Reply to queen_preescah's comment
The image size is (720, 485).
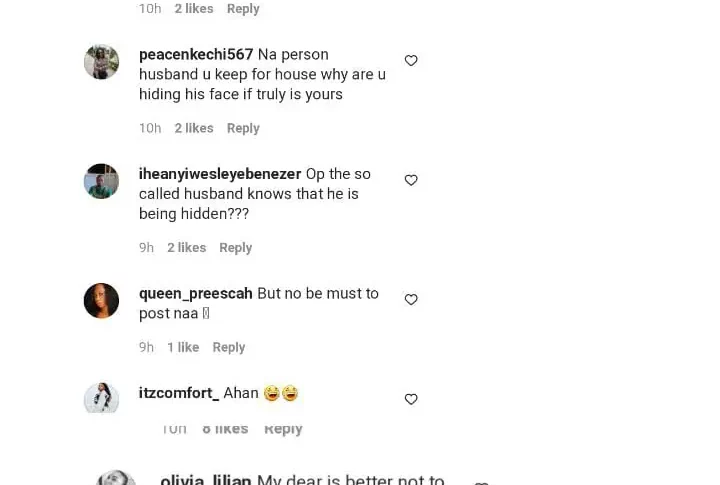229,347
